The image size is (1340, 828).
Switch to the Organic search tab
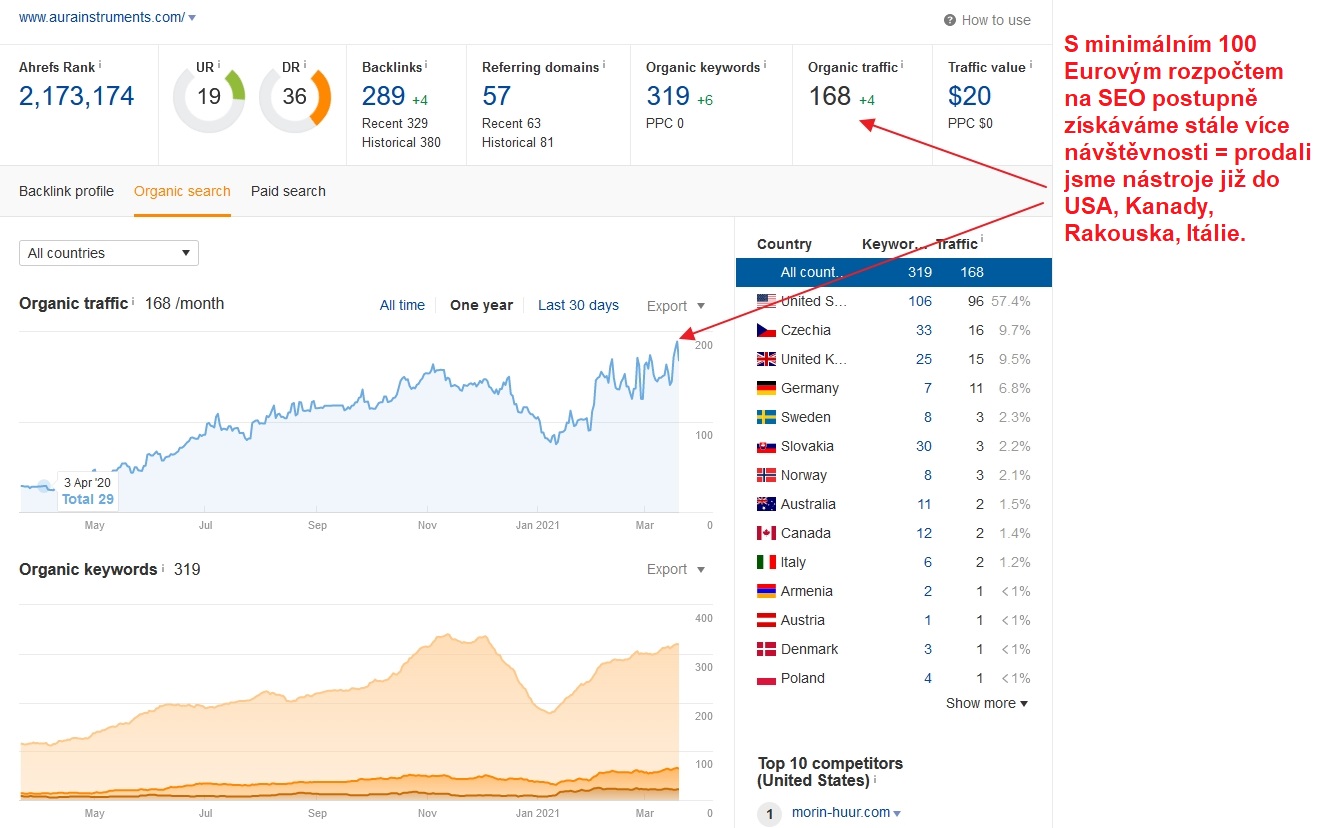click(x=182, y=191)
